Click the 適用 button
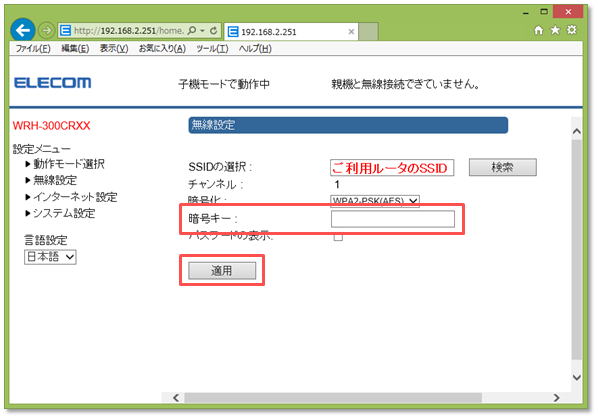 coord(222,270)
